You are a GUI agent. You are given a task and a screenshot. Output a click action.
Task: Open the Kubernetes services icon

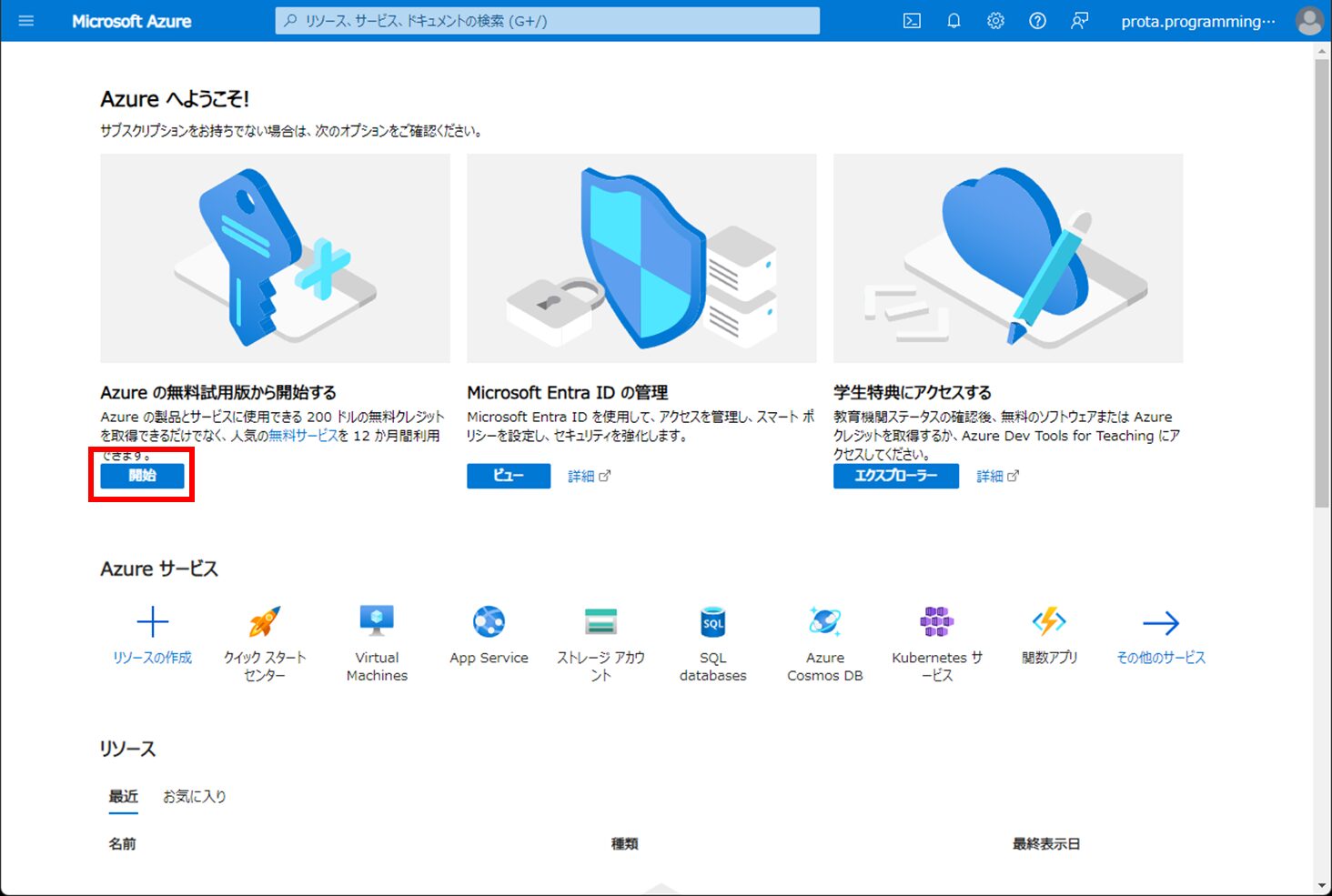click(936, 621)
